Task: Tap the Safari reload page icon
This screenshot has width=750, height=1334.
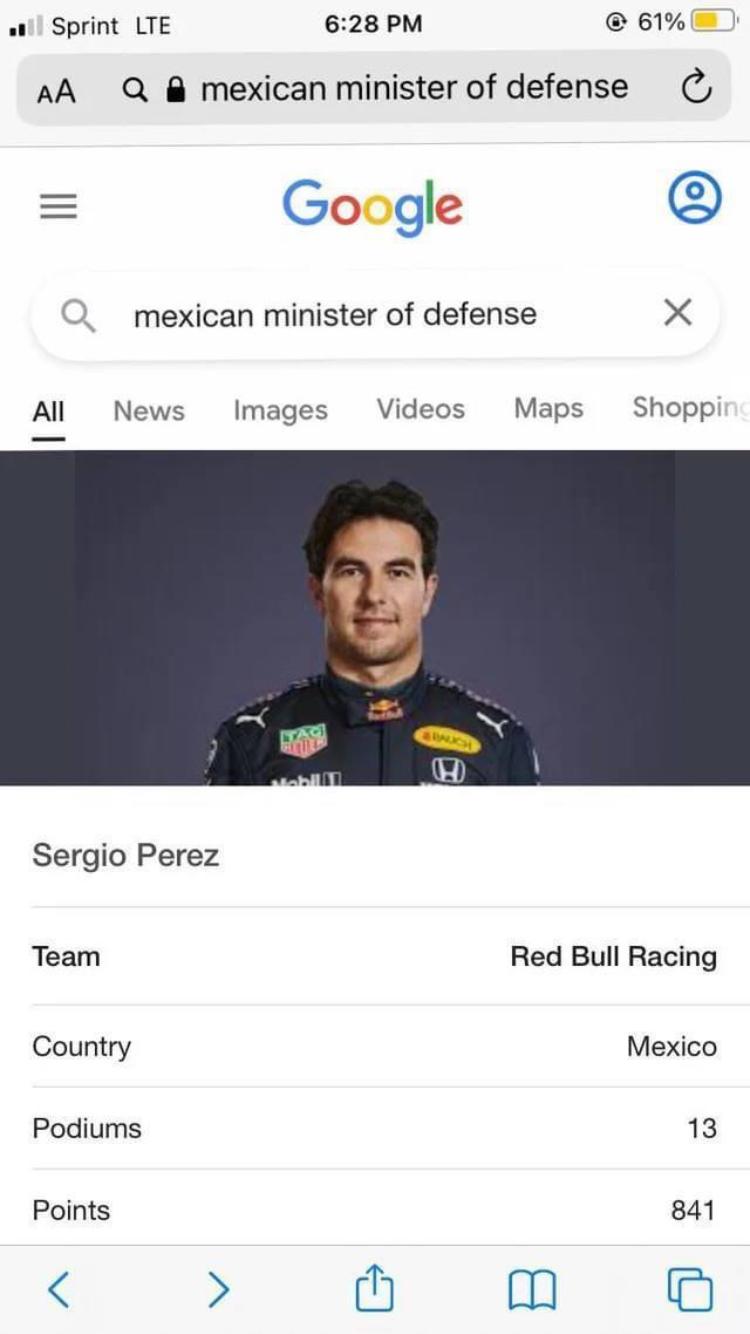Action: (696, 89)
